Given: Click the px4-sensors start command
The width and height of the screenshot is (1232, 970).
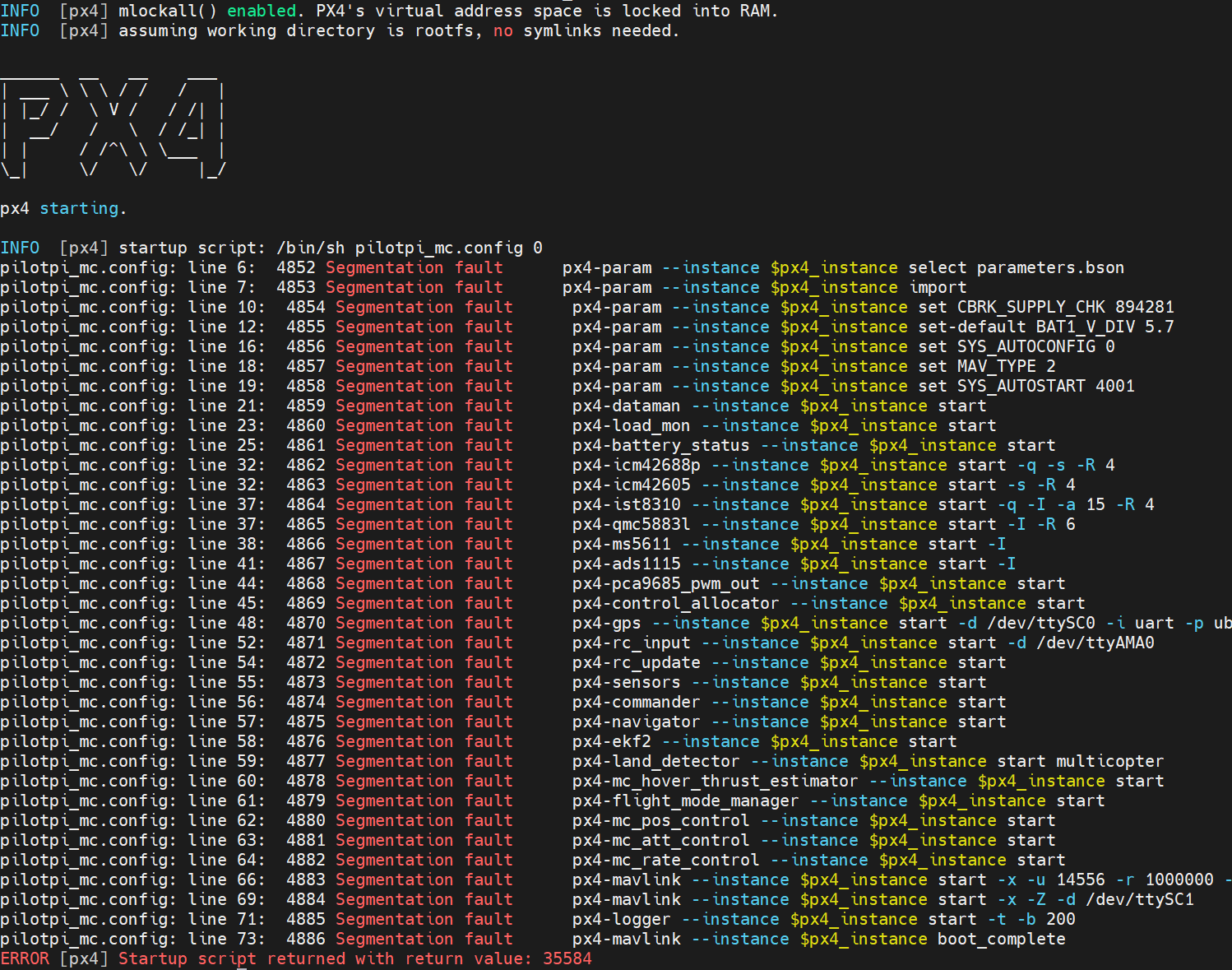Looking at the screenshot, I should (x=780, y=682).
